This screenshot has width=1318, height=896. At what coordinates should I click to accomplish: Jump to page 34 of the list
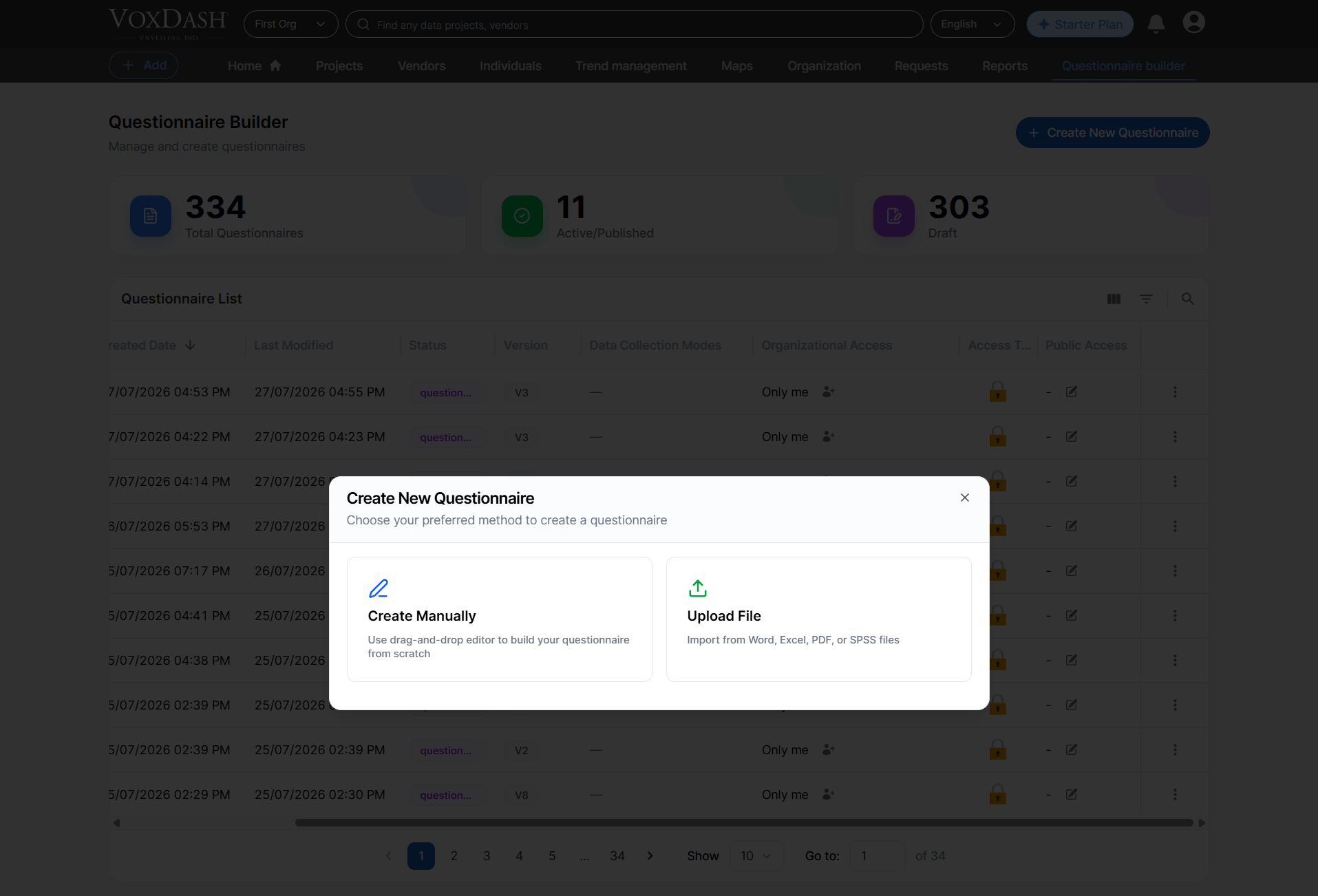pyautogui.click(x=617, y=855)
